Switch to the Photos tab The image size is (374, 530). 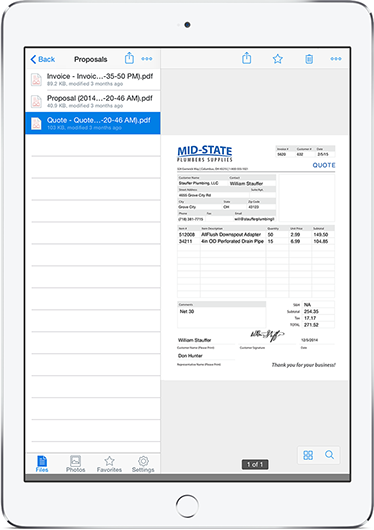pyautogui.click(x=75, y=463)
